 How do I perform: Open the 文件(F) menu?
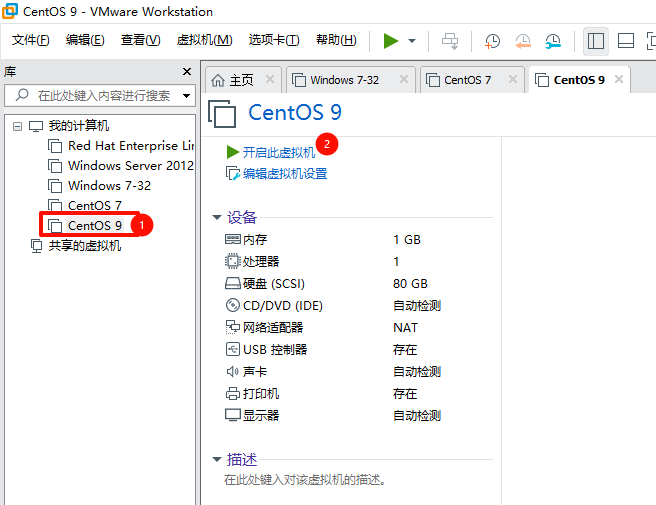pyautogui.click(x=31, y=40)
